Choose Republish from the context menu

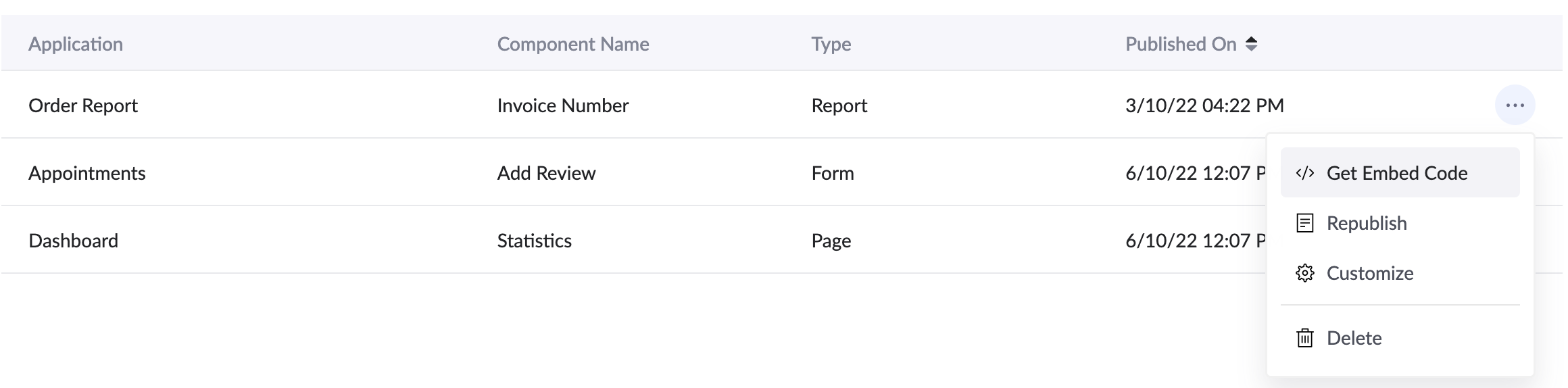(x=1367, y=223)
